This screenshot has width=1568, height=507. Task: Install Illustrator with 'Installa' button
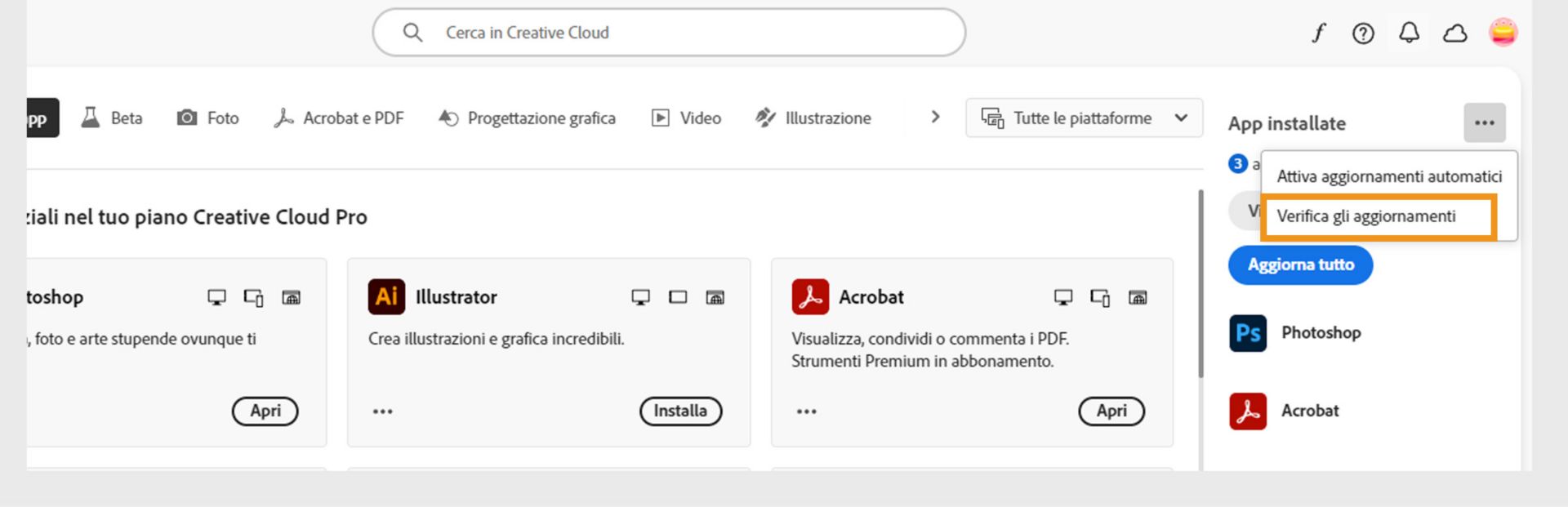tap(680, 411)
